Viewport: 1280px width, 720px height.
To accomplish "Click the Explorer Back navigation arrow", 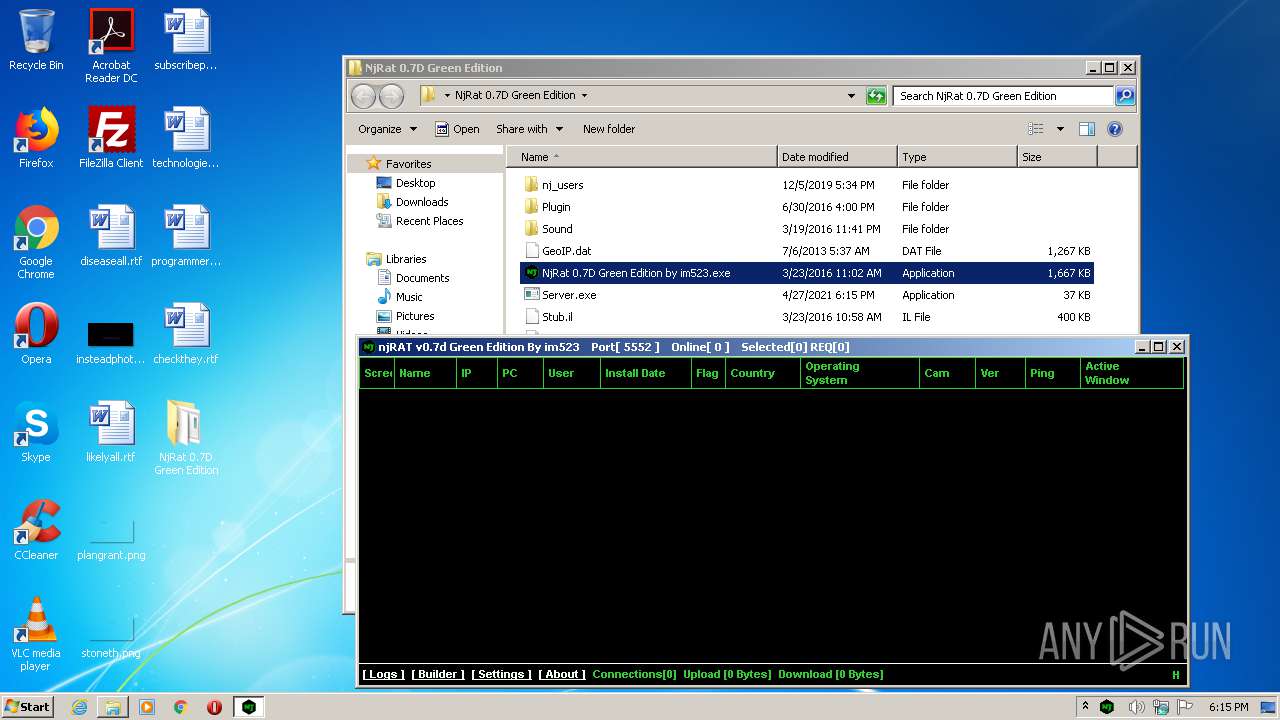I will click(363, 96).
